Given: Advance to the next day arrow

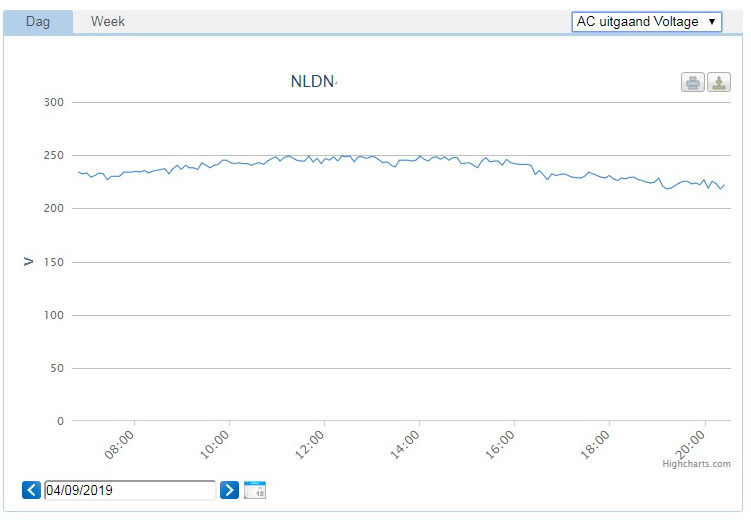Looking at the screenshot, I should pos(229,490).
